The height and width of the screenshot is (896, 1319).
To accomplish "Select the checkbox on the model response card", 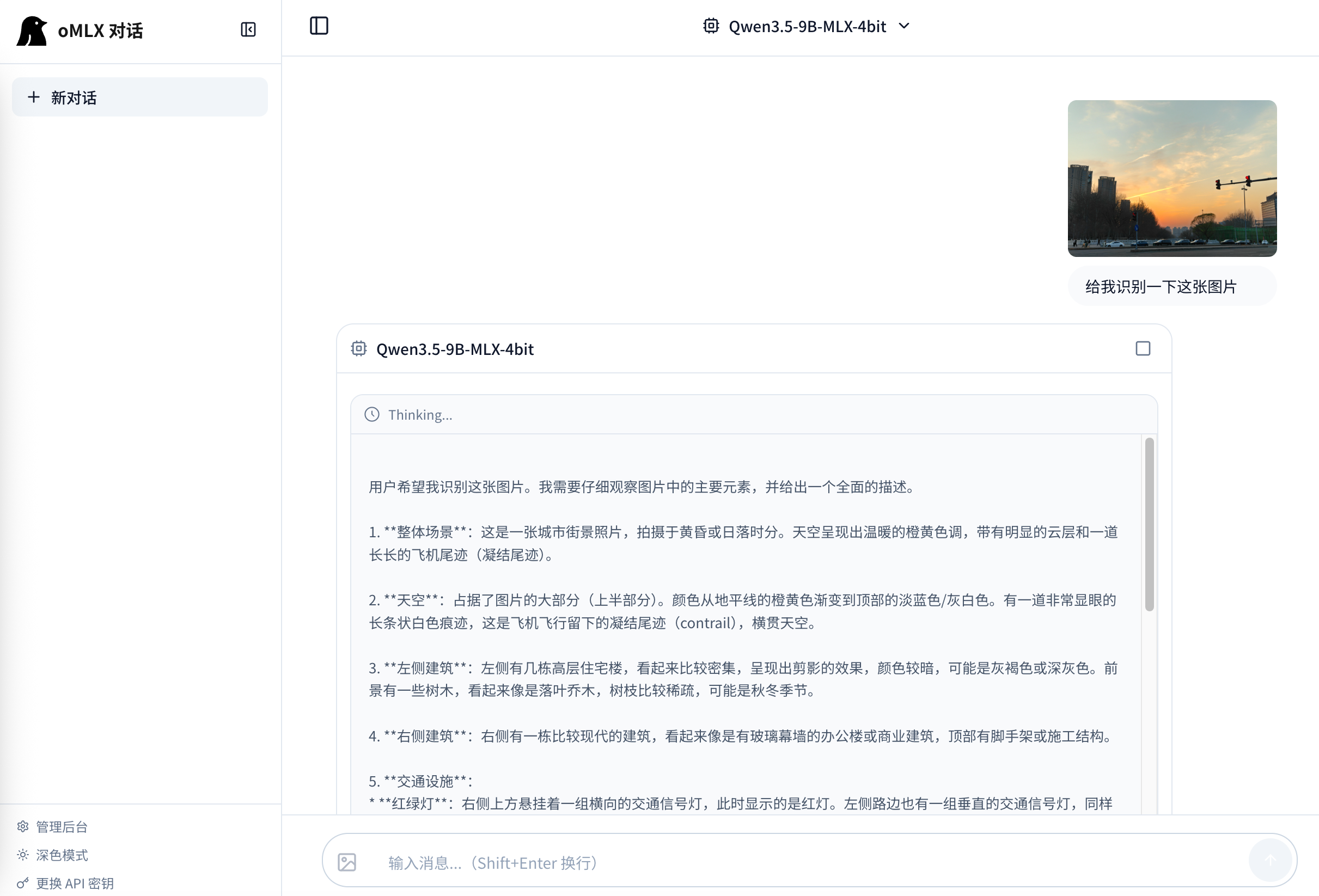I will coord(1143,348).
